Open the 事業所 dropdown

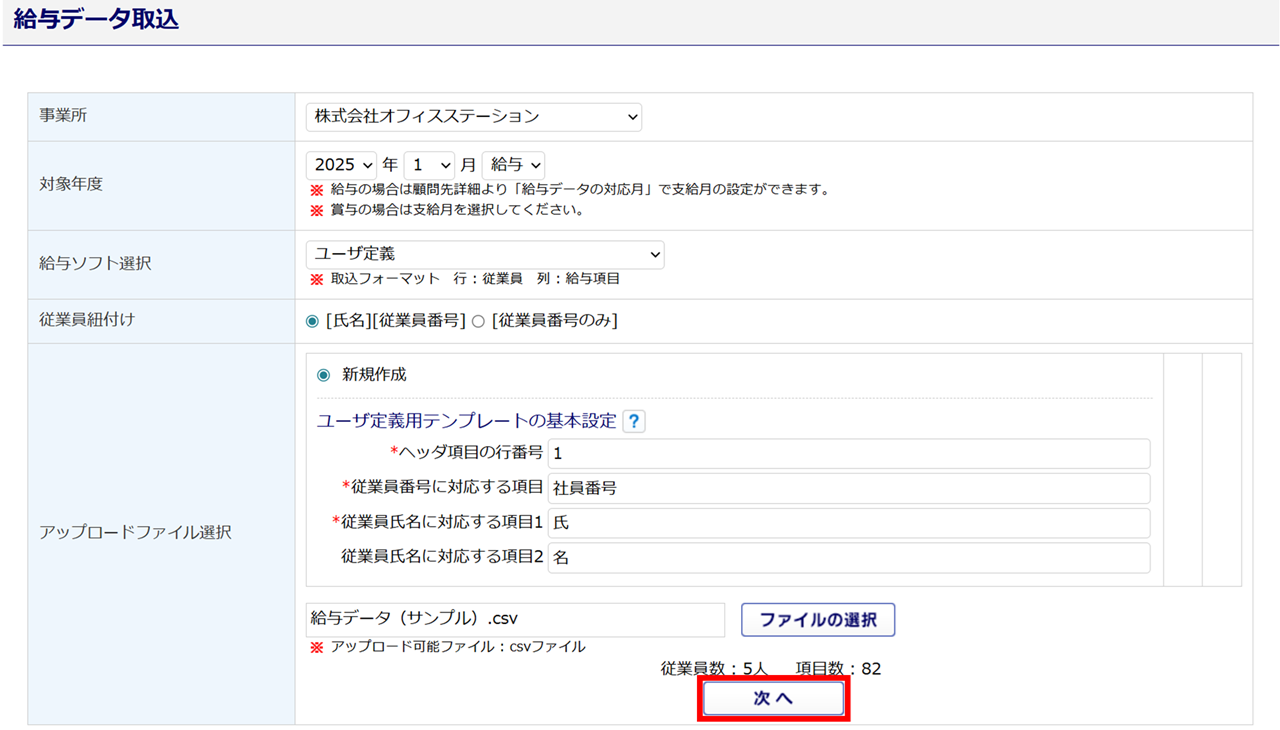point(473,117)
